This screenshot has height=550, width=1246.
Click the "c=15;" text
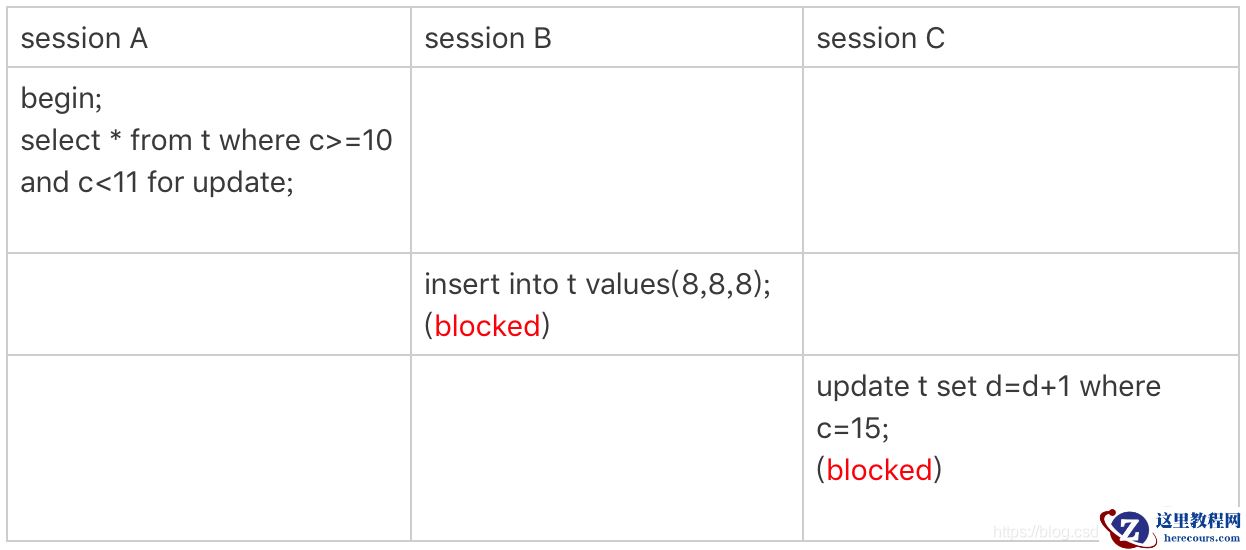click(852, 428)
